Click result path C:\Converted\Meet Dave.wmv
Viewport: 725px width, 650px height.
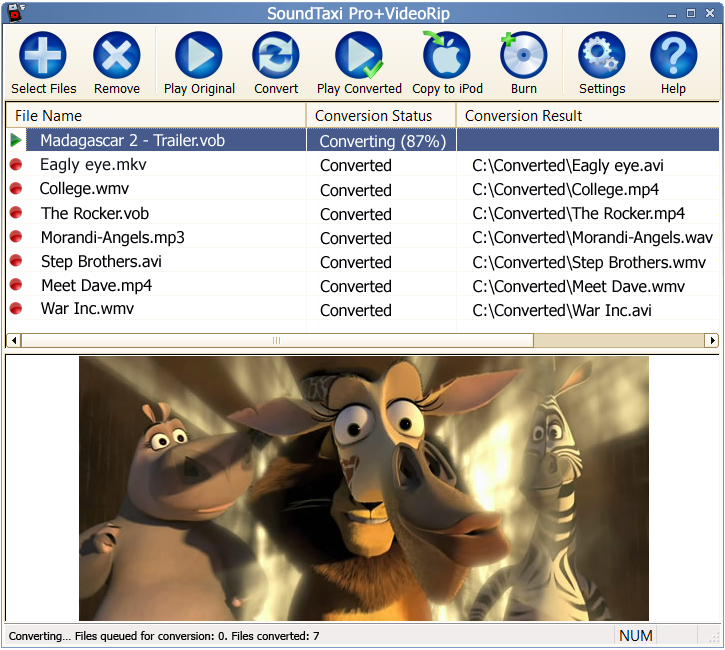(578, 287)
